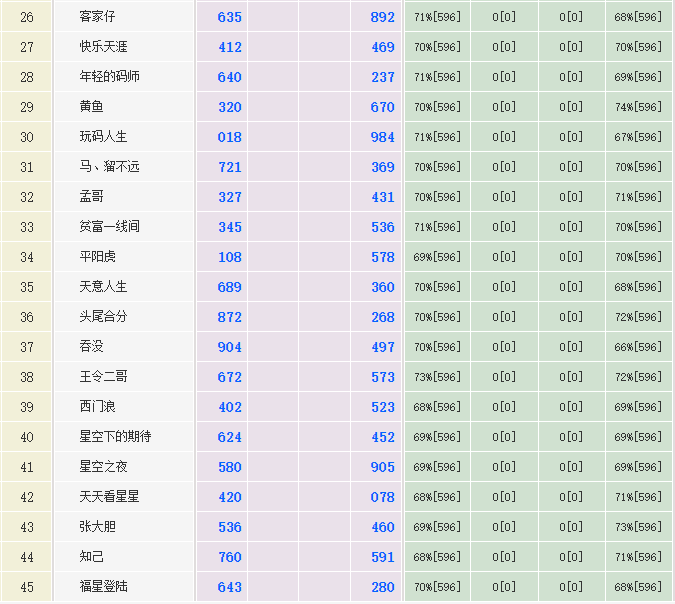Click the 73%[596] value in 张大胆 row
This screenshot has width=675, height=604.
tap(638, 527)
